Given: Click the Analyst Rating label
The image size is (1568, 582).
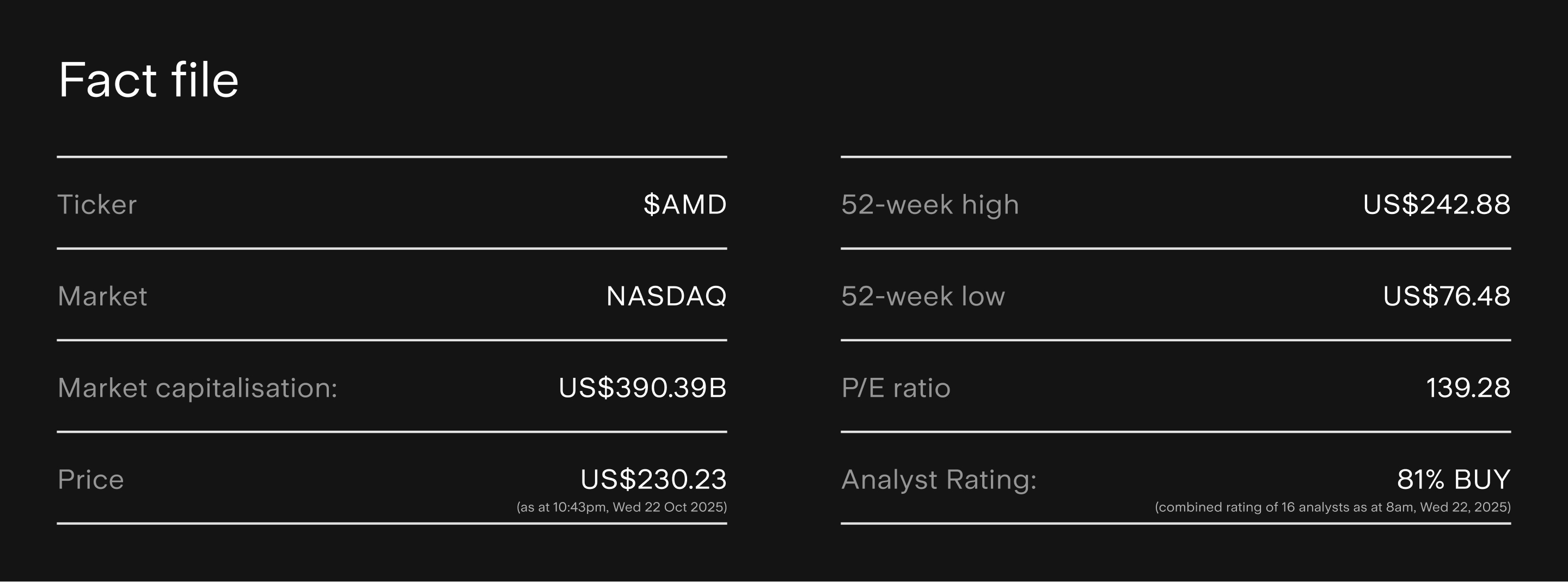Looking at the screenshot, I should pos(939,480).
